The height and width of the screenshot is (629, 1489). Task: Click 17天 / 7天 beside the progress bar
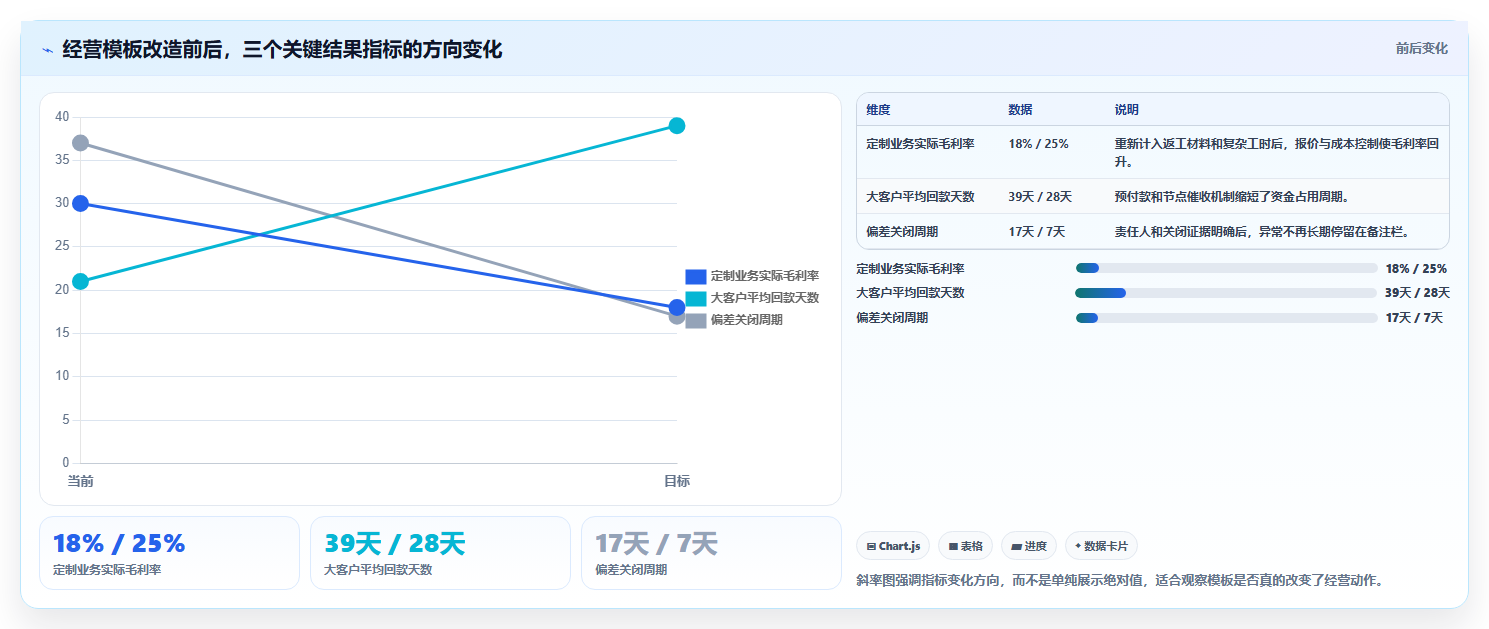point(1414,318)
